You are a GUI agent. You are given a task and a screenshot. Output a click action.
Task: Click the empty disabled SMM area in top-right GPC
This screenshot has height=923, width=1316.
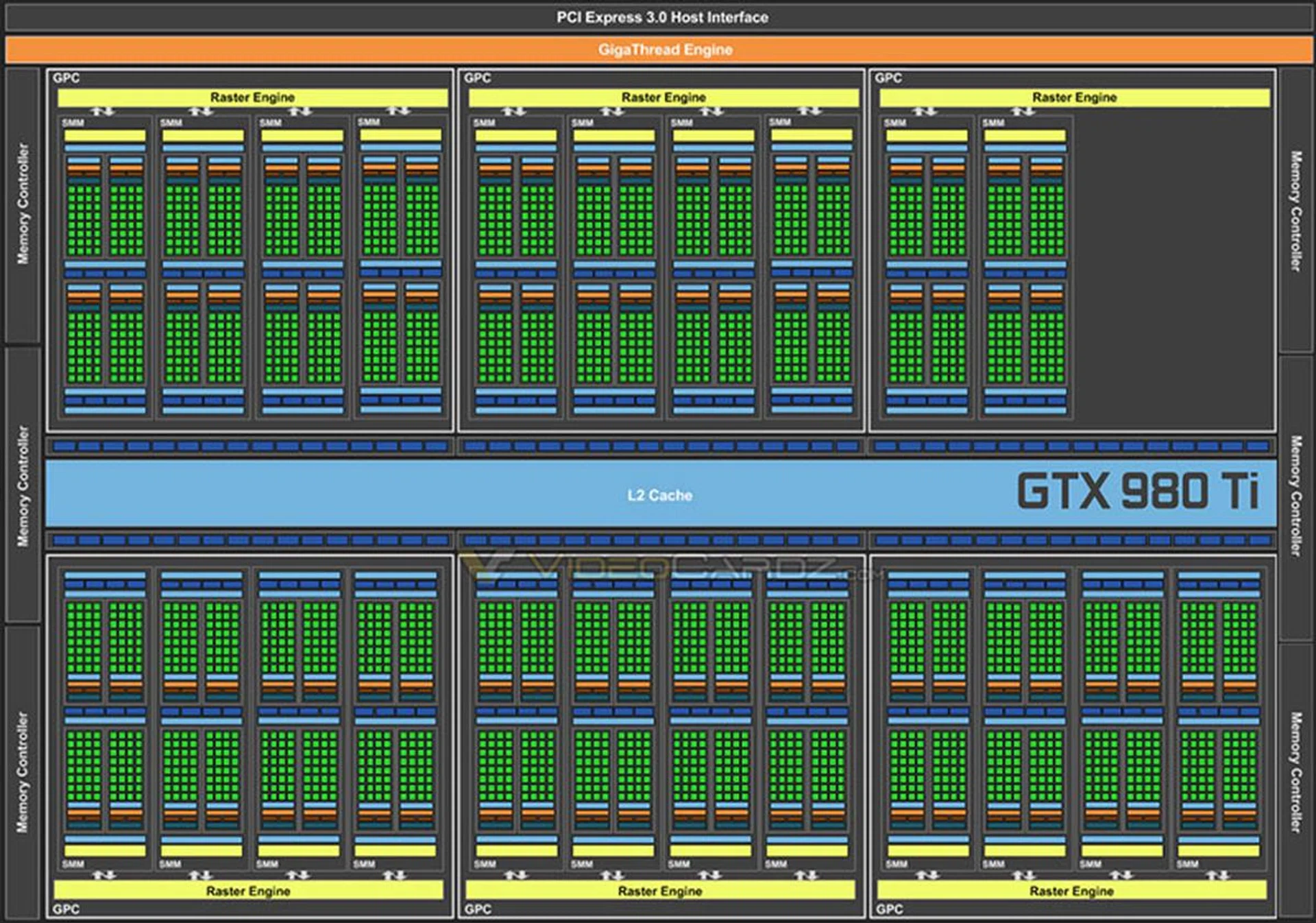point(1172,267)
